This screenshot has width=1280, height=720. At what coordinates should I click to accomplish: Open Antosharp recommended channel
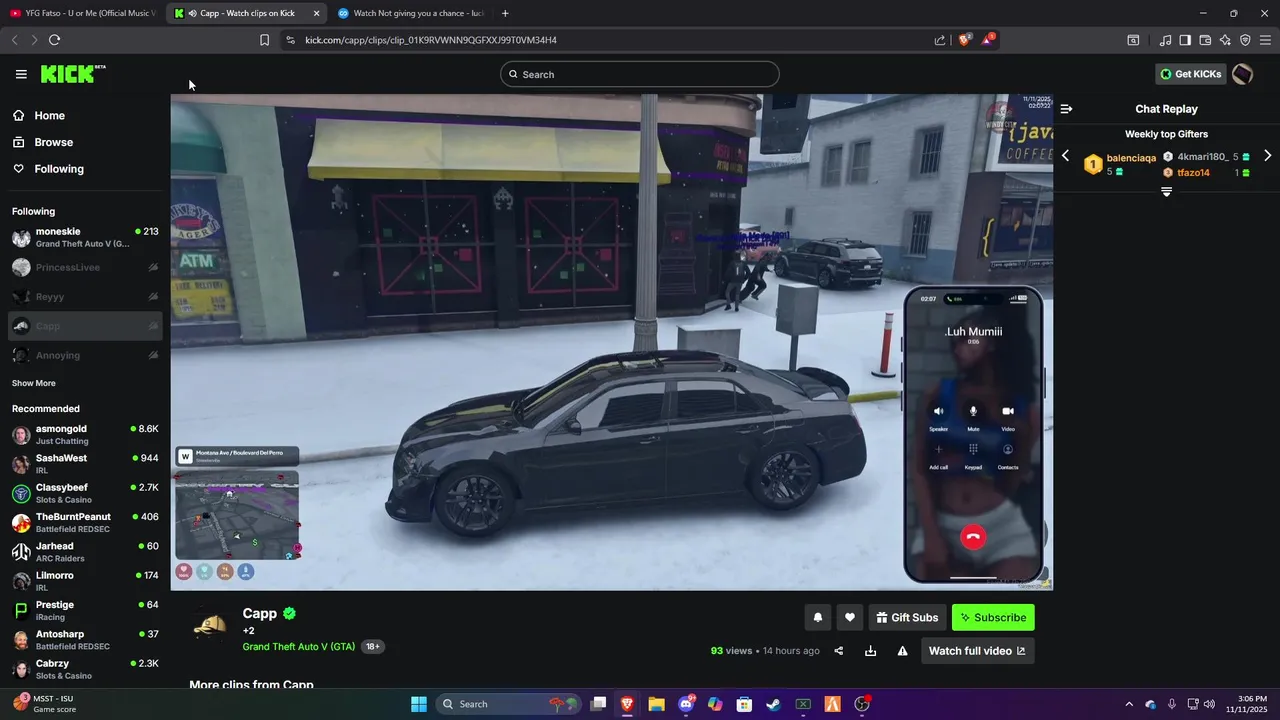click(x=85, y=640)
